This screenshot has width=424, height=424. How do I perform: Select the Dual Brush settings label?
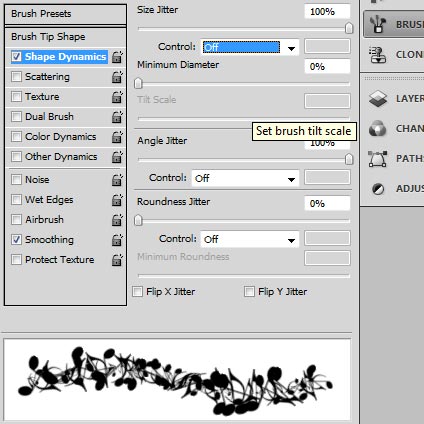tap(49, 117)
